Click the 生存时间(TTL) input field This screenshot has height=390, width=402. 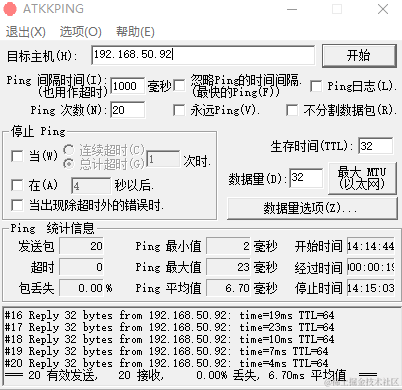click(376, 146)
